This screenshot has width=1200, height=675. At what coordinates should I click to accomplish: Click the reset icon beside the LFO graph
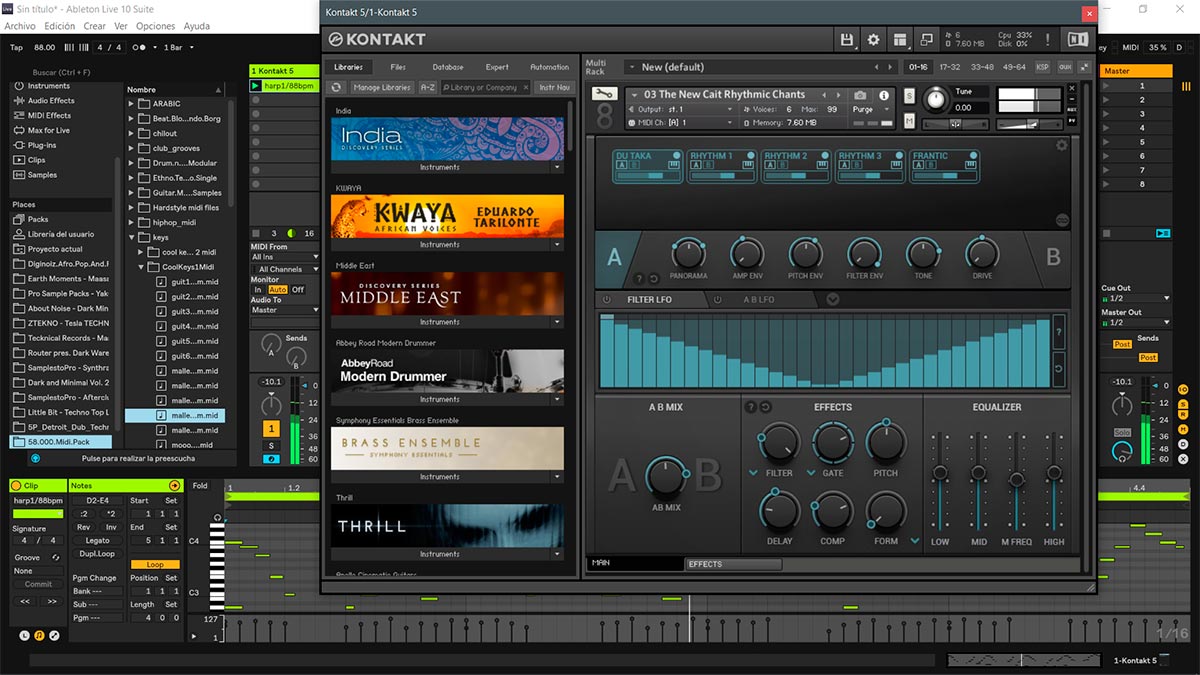[1059, 369]
